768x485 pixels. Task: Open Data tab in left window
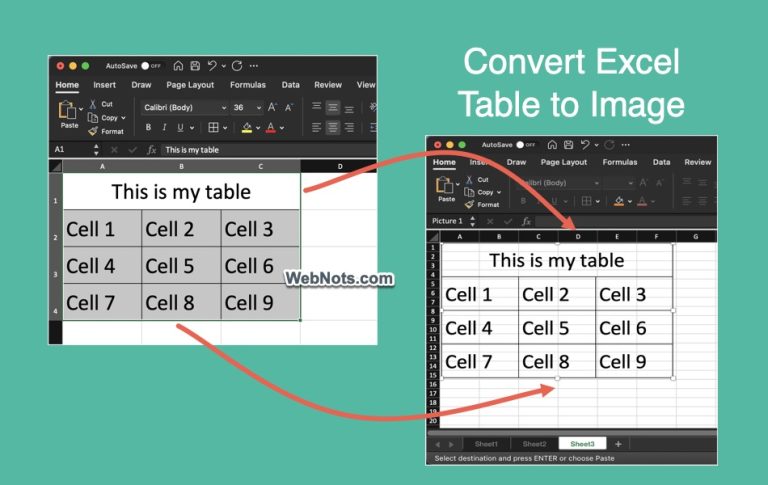click(x=290, y=85)
